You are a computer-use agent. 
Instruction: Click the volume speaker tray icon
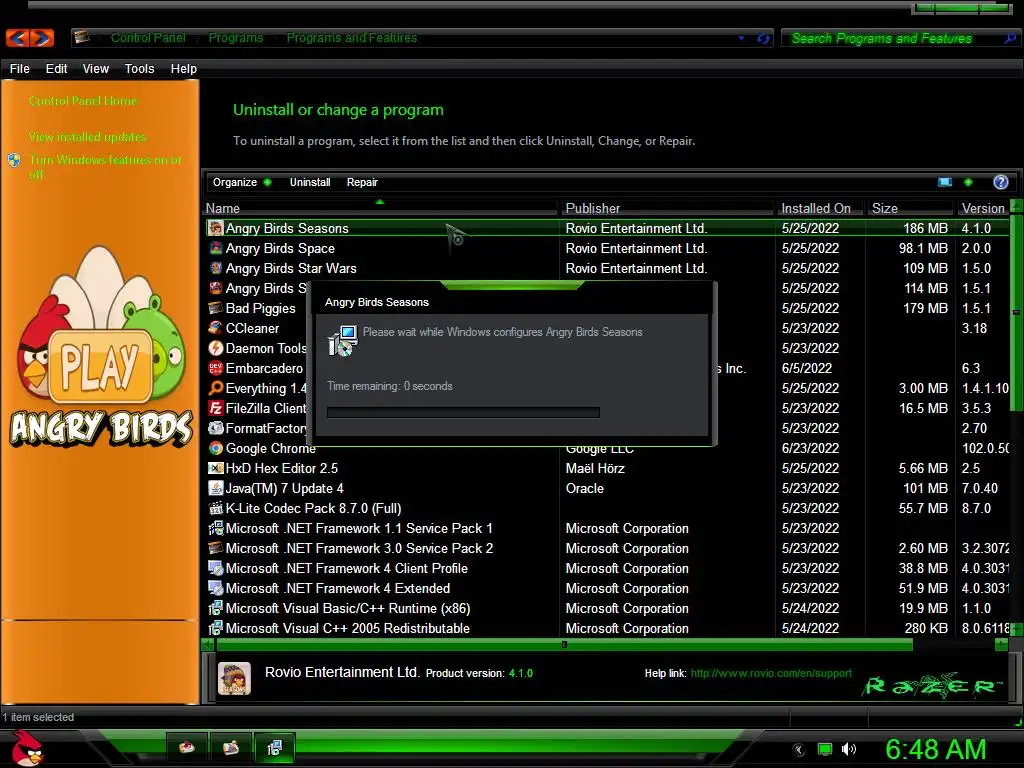click(848, 750)
